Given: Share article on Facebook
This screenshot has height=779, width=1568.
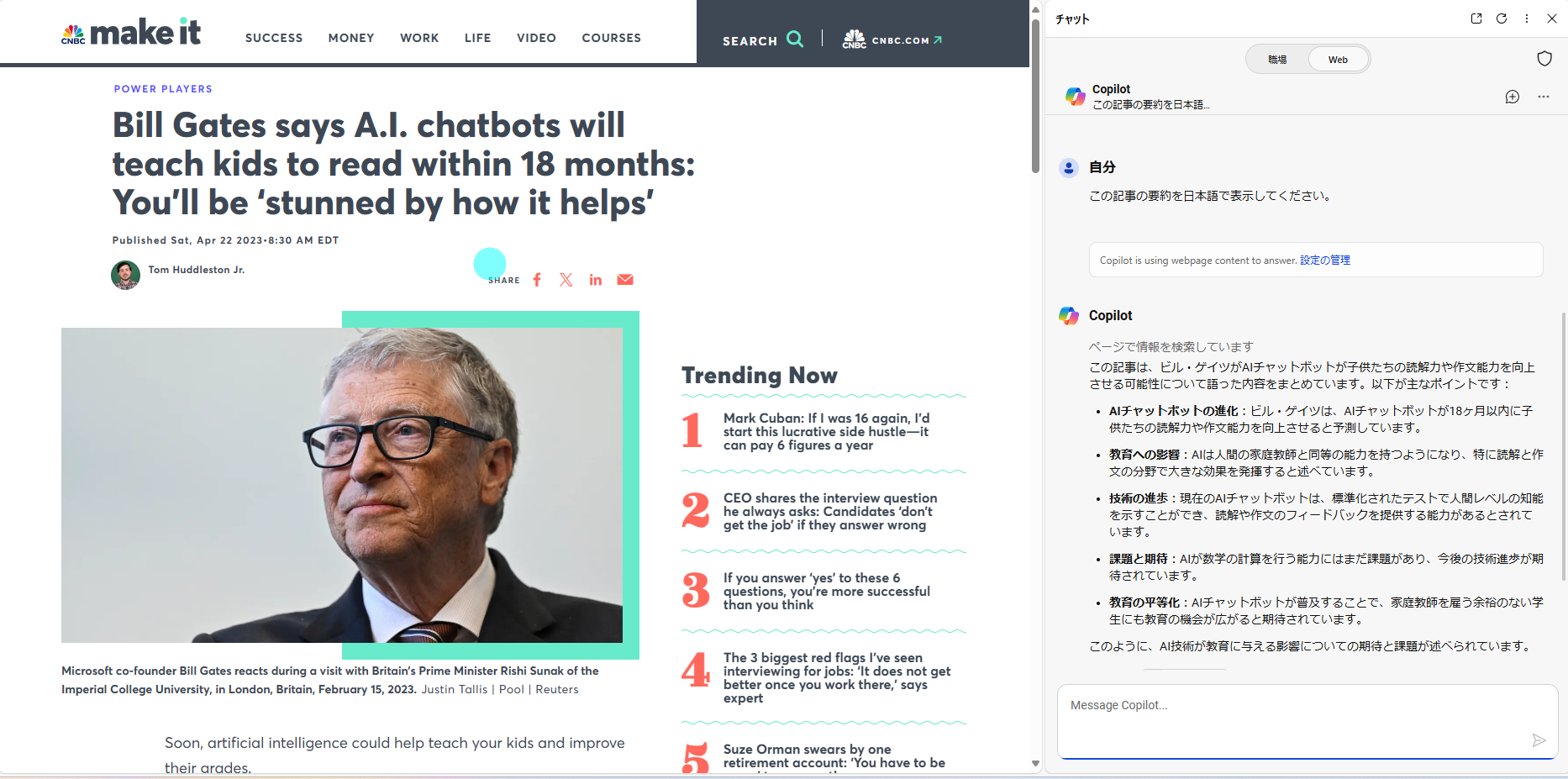Looking at the screenshot, I should pyautogui.click(x=537, y=280).
